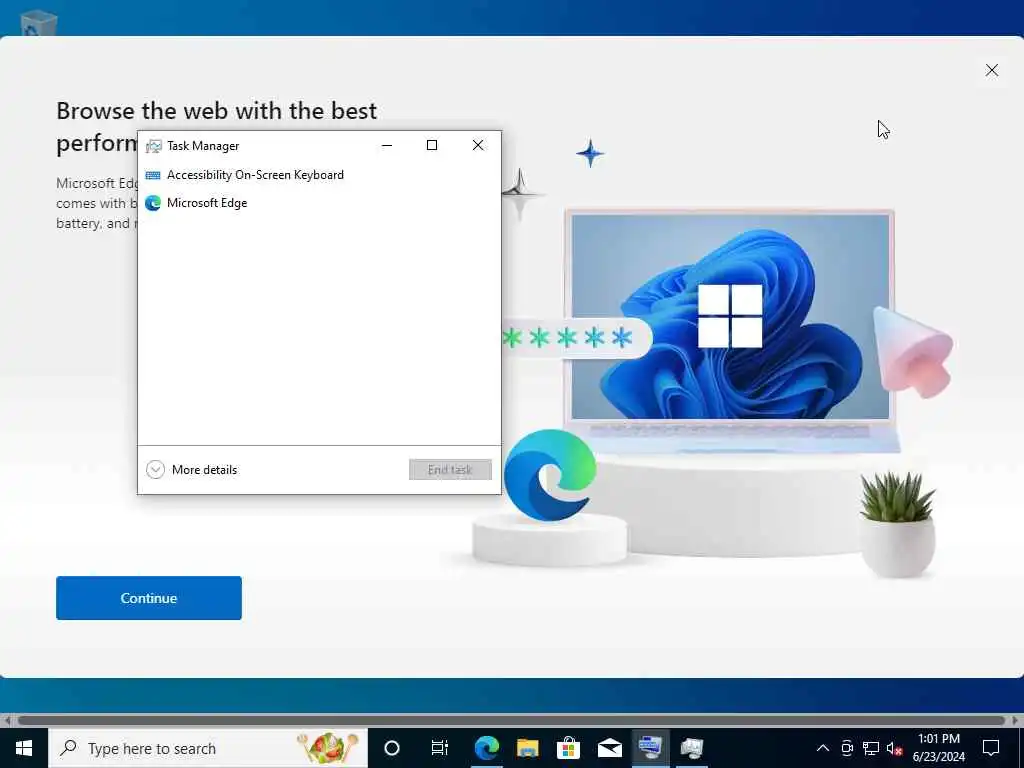Switch to Task Manager taskbar icon
Image resolution: width=1024 pixels, height=768 pixels.
pyautogui.click(x=692, y=748)
